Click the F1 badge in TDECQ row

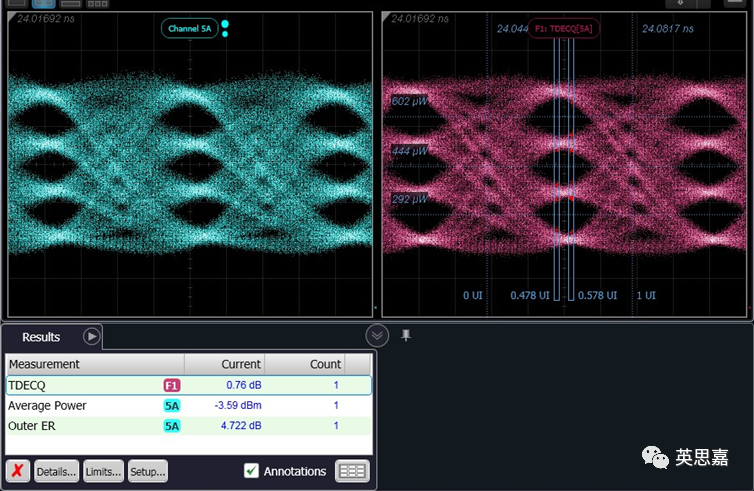coord(172,385)
